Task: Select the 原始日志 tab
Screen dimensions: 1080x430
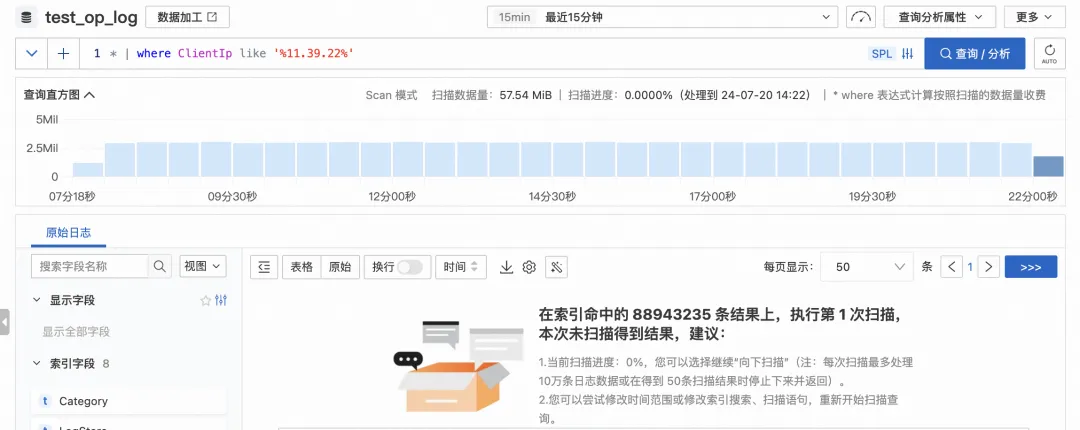Action: coord(68,232)
